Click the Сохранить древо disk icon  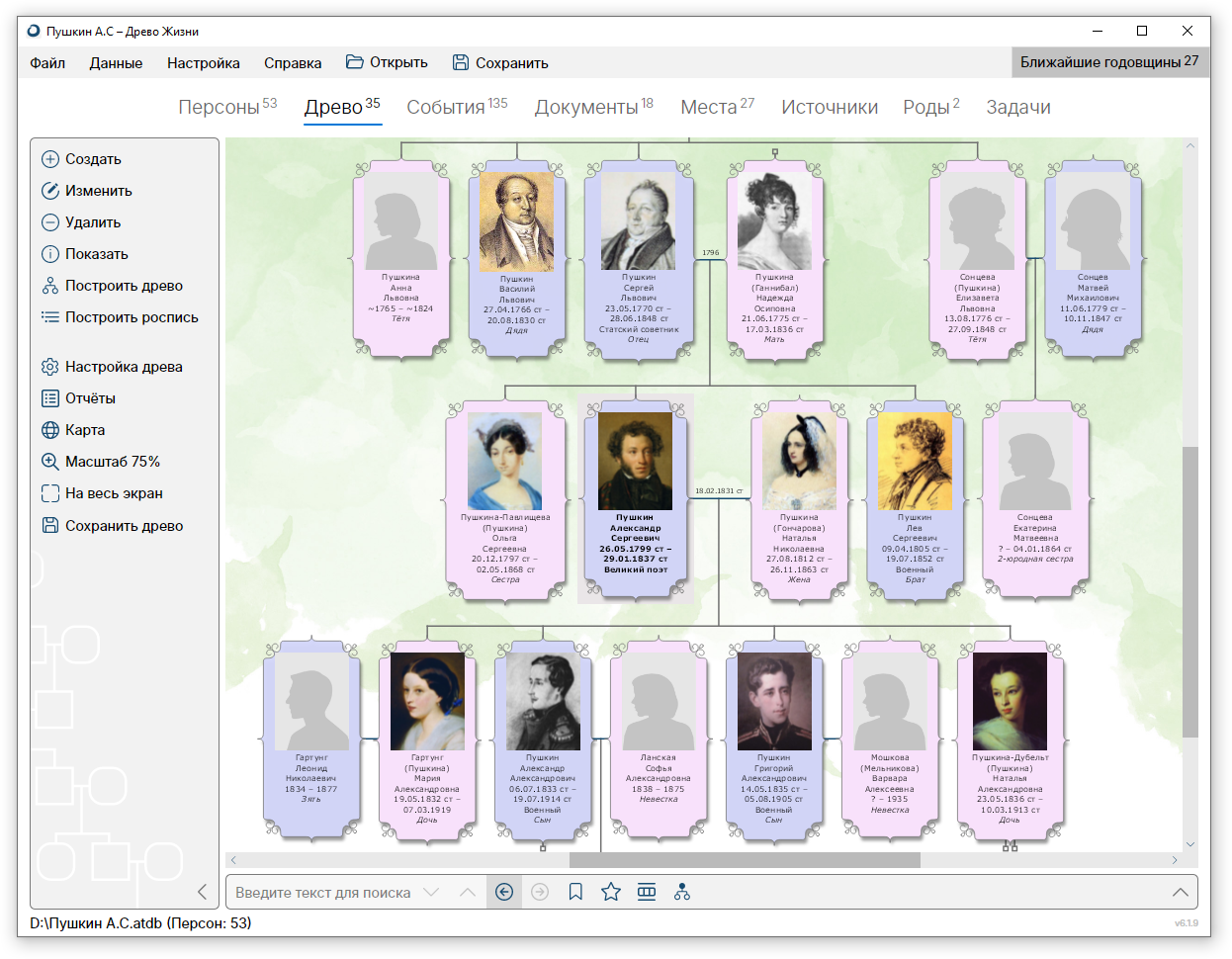point(50,526)
